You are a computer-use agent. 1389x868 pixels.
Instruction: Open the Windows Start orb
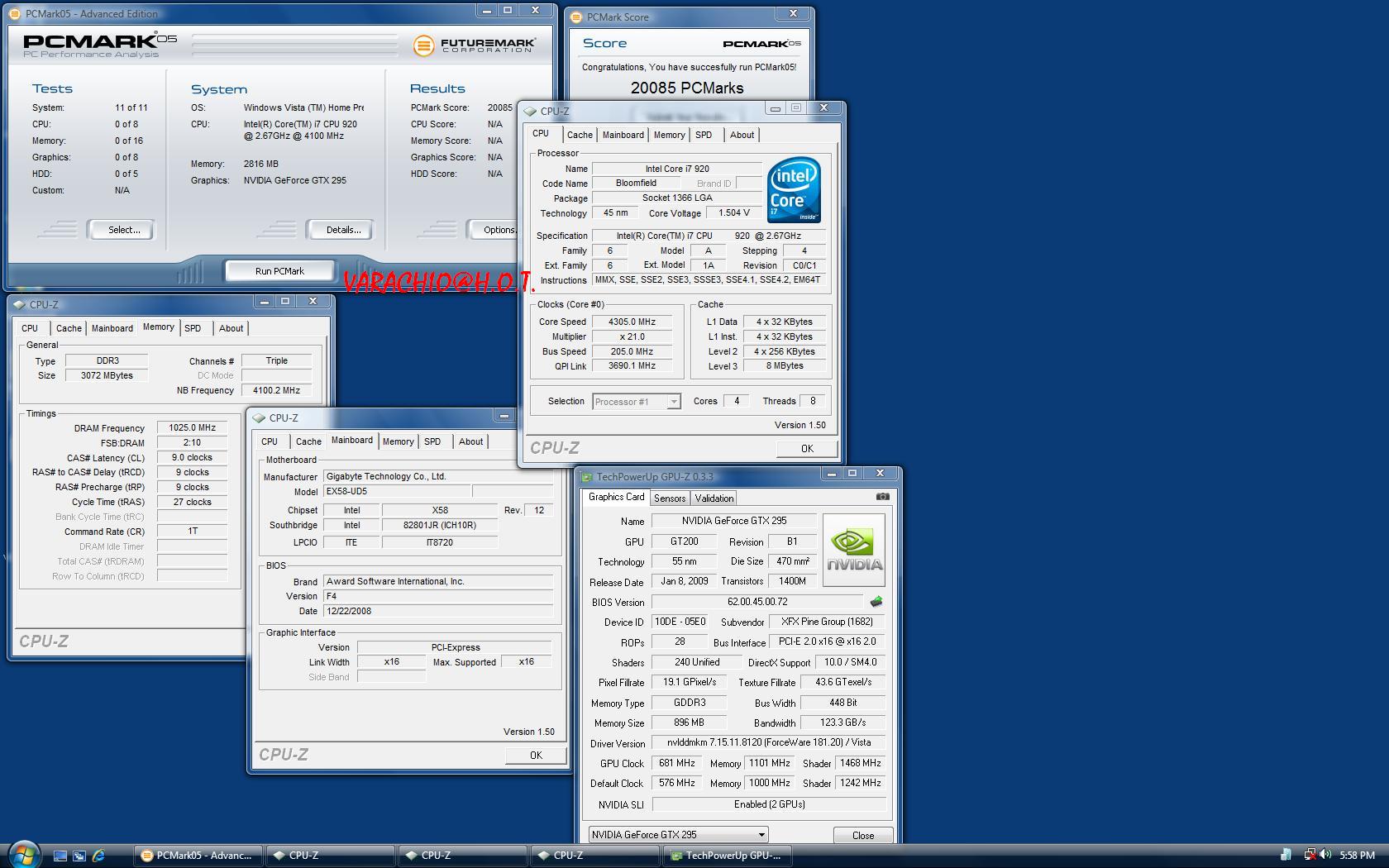[24, 855]
